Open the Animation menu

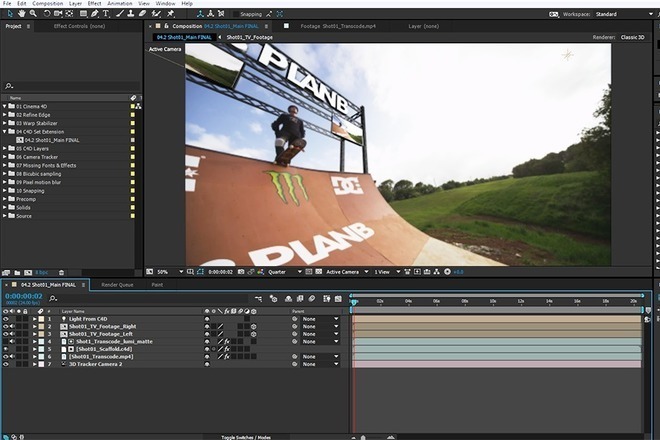[x=120, y=3]
